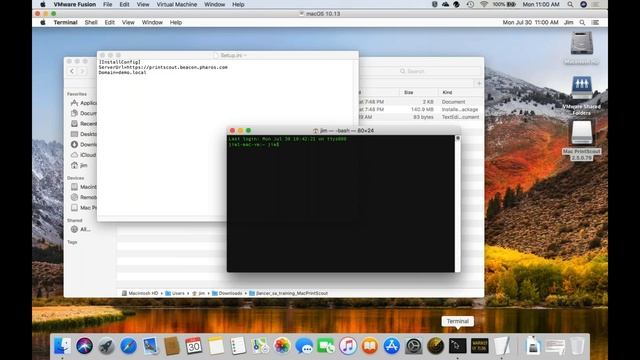Open Maps icon in Dock
Screen dimensions: 640x360
tap(260, 346)
